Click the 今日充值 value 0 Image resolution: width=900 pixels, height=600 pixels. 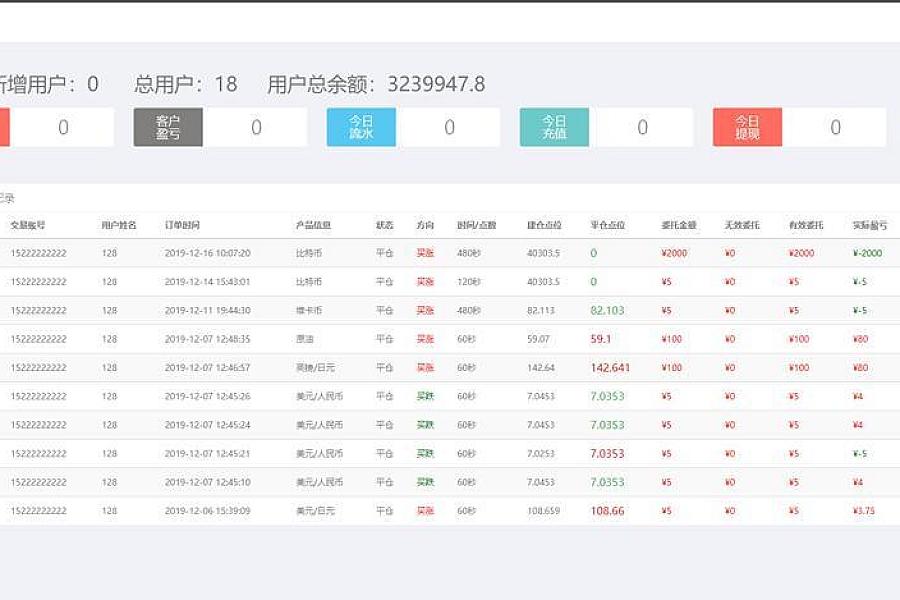coord(642,127)
